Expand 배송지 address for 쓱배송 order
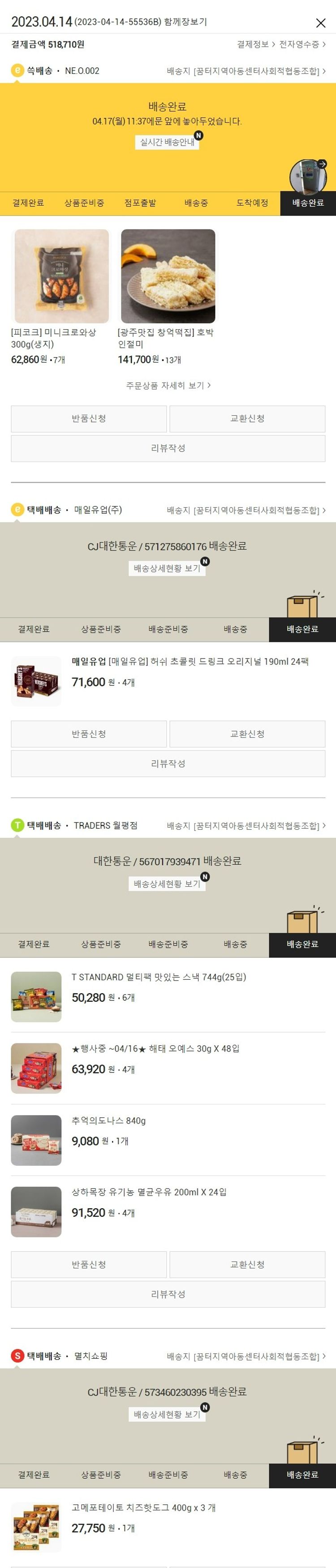The width and height of the screenshot is (336, 1568). point(246,71)
